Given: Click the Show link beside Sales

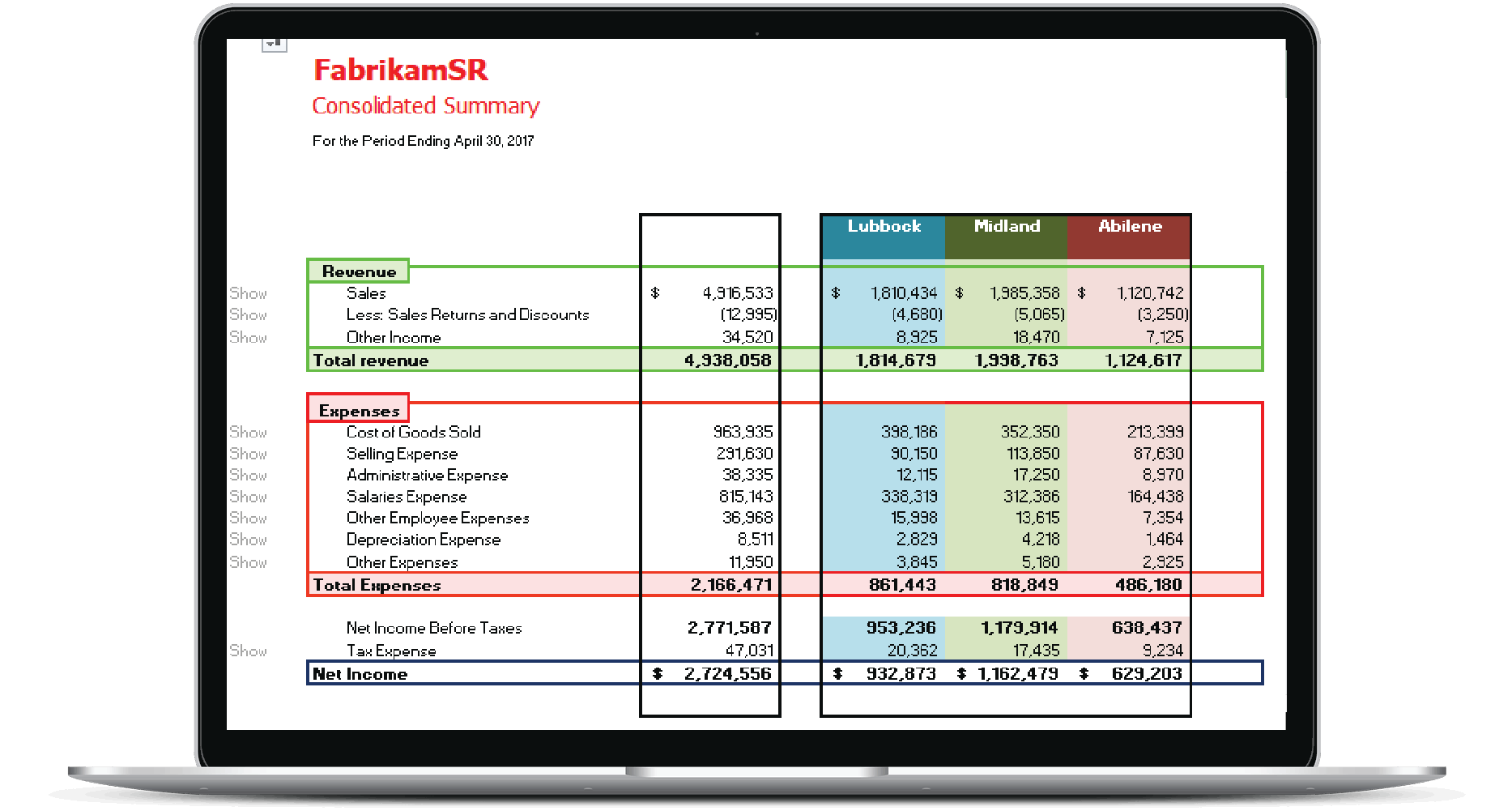Looking at the screenshot, I should 248,293.
